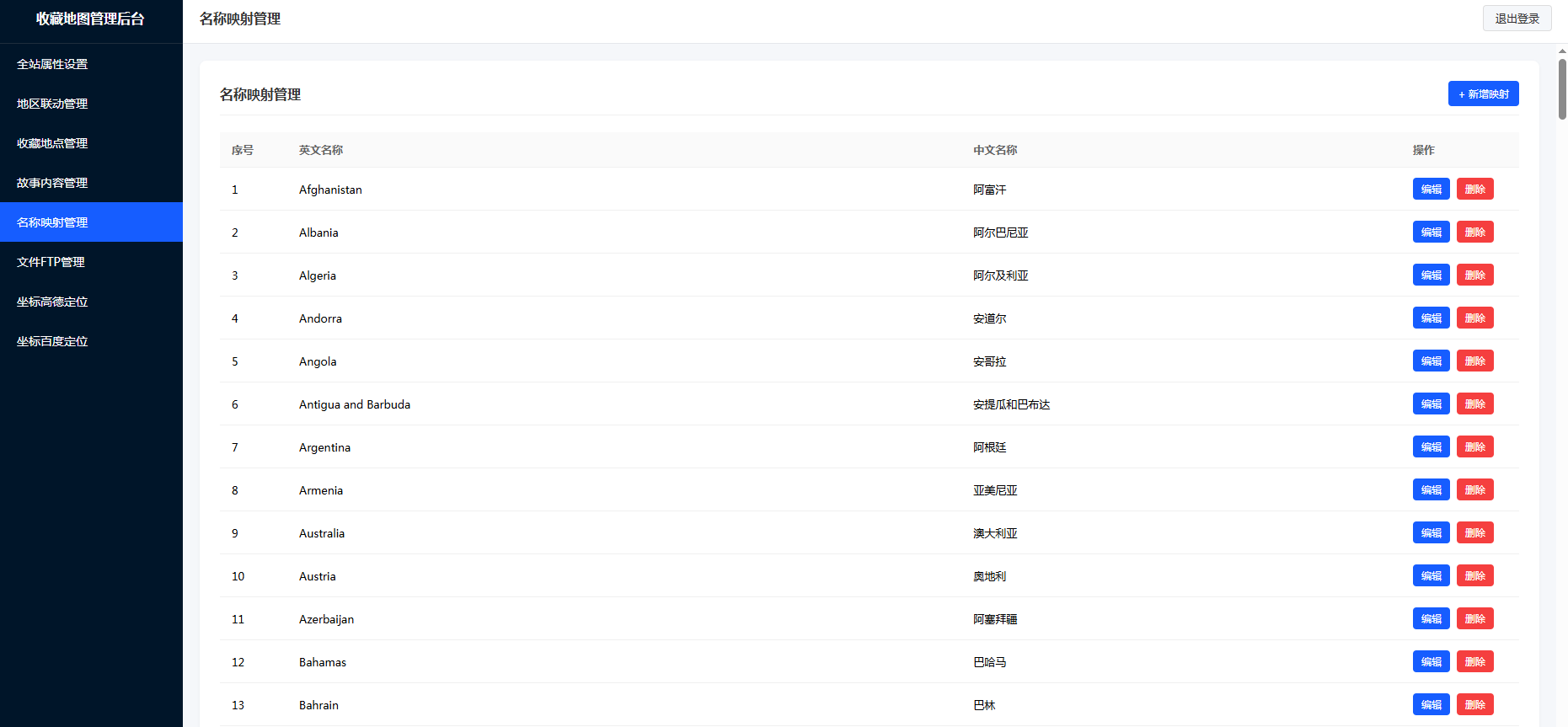This screenshot has width=1568, height=727.
Task: Edit the Bahamas row
Action: [x=1431, y=661]
